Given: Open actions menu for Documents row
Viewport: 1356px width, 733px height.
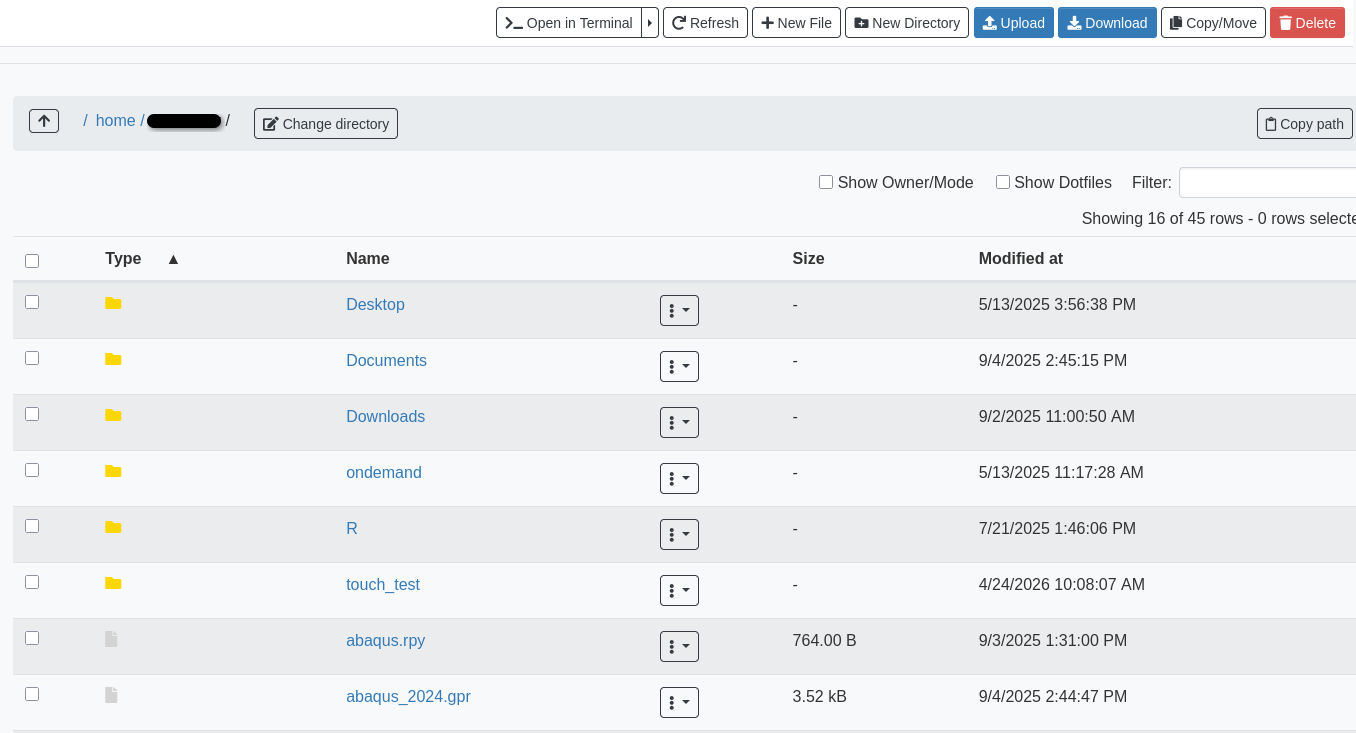Looking at the screenshot, I should tap(679, 366).
